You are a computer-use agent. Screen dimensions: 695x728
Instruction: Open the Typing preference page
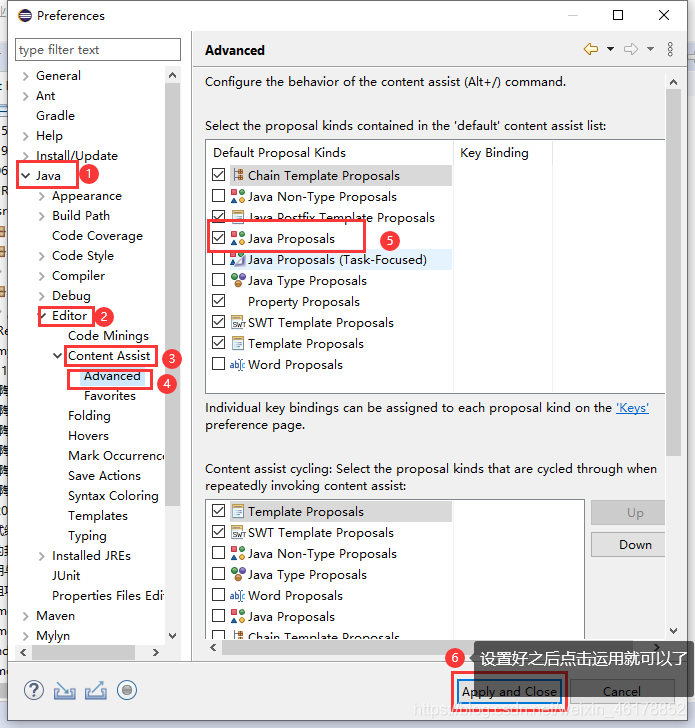(87, 536)
